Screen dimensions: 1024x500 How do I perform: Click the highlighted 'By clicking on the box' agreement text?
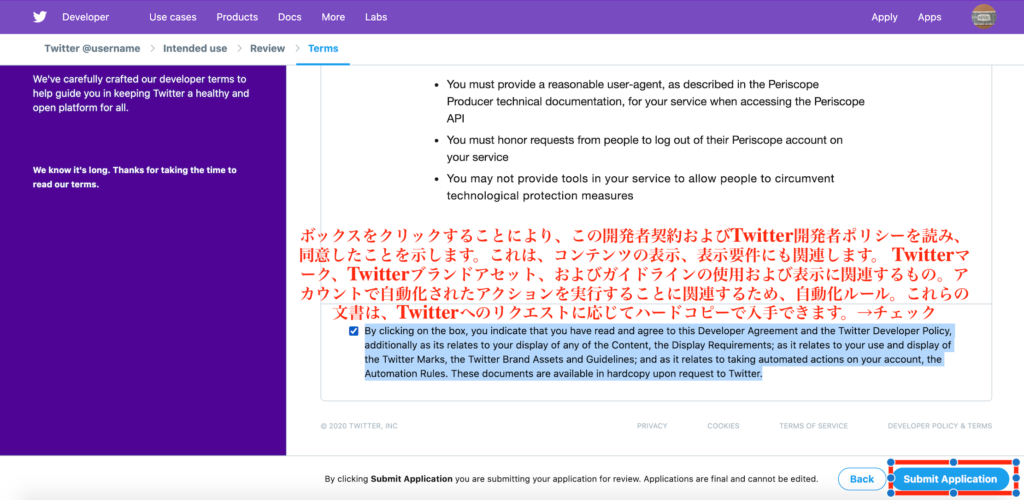coord(658,352)
